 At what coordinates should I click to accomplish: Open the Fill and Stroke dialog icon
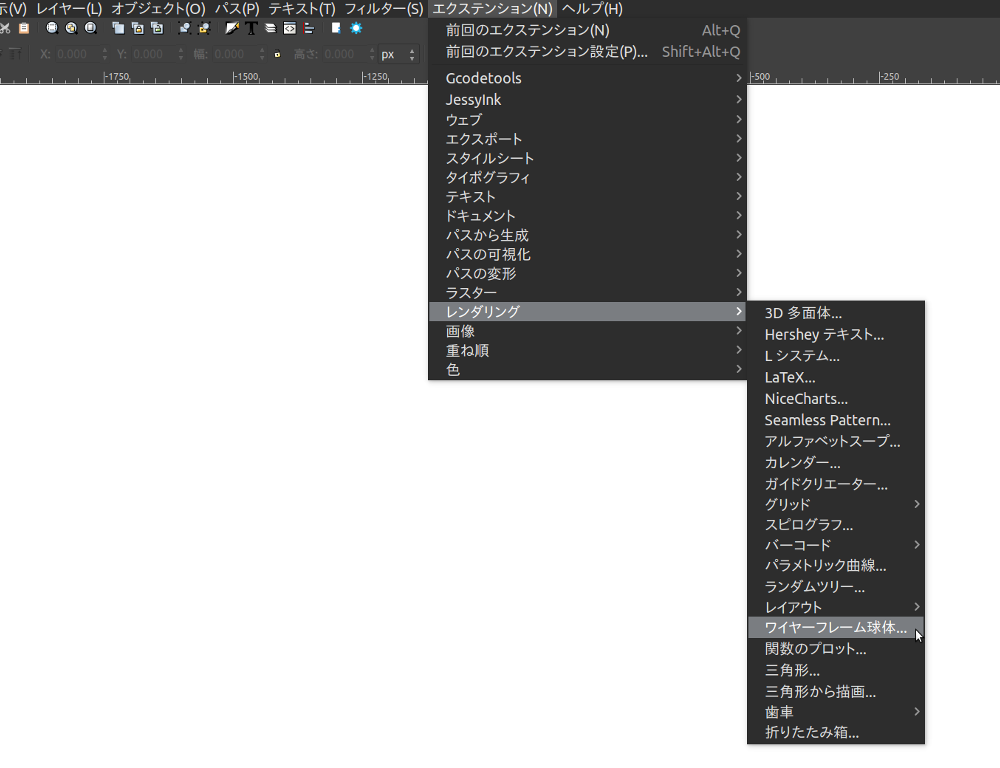click(x=232, y=28)
